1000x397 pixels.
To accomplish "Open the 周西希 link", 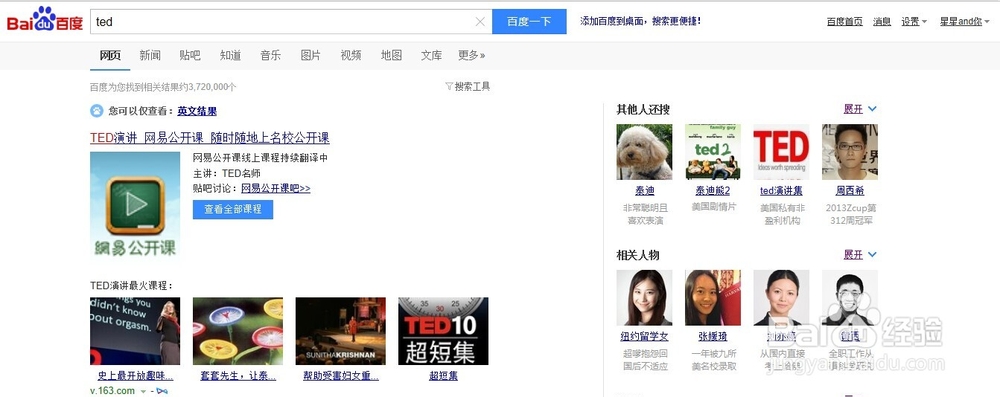I will coord(849,191).
